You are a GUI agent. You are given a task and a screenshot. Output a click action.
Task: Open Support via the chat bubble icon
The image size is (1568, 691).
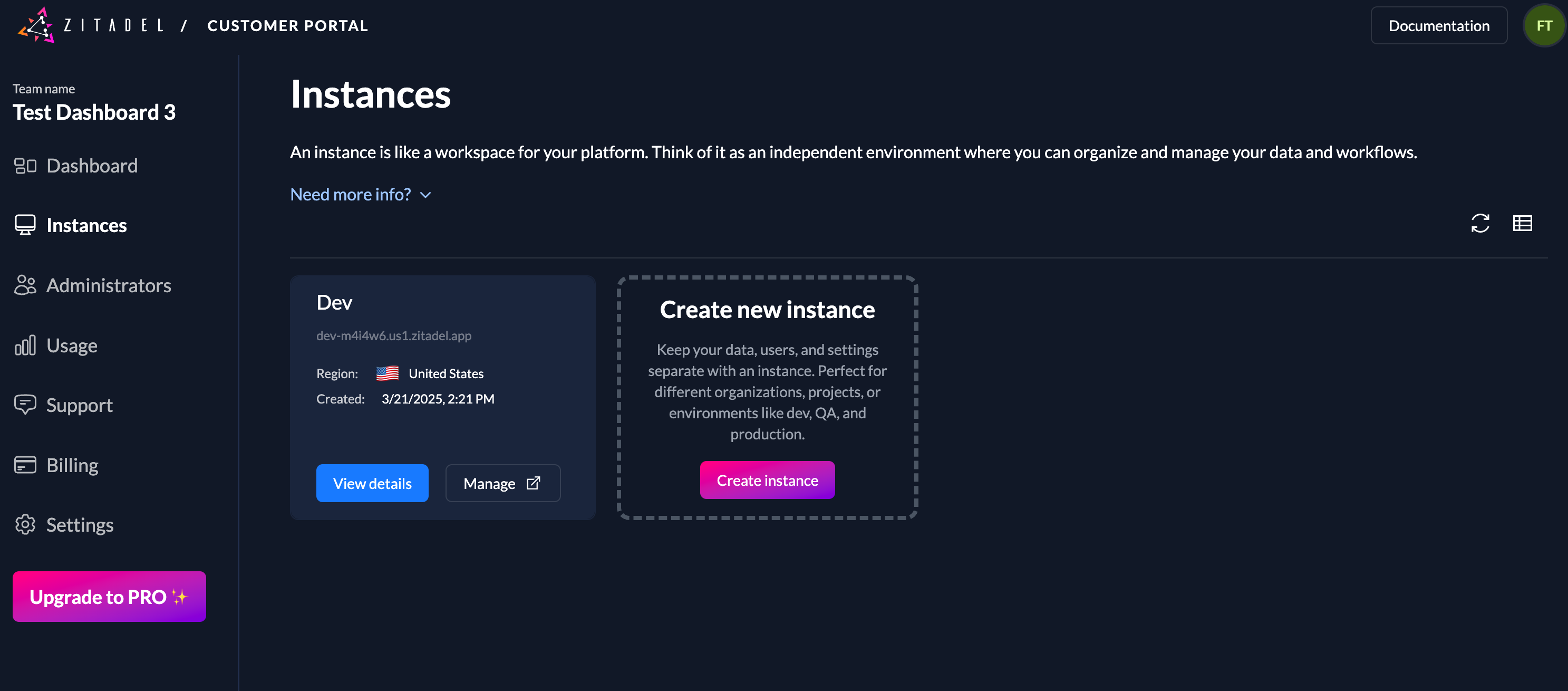tap(24, 404)
